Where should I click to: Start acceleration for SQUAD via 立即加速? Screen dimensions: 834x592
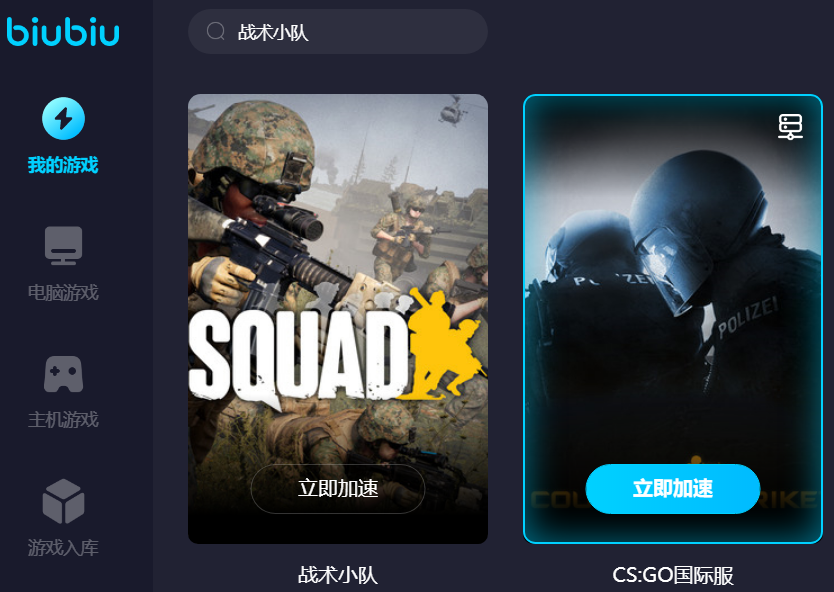pos(338,488)
